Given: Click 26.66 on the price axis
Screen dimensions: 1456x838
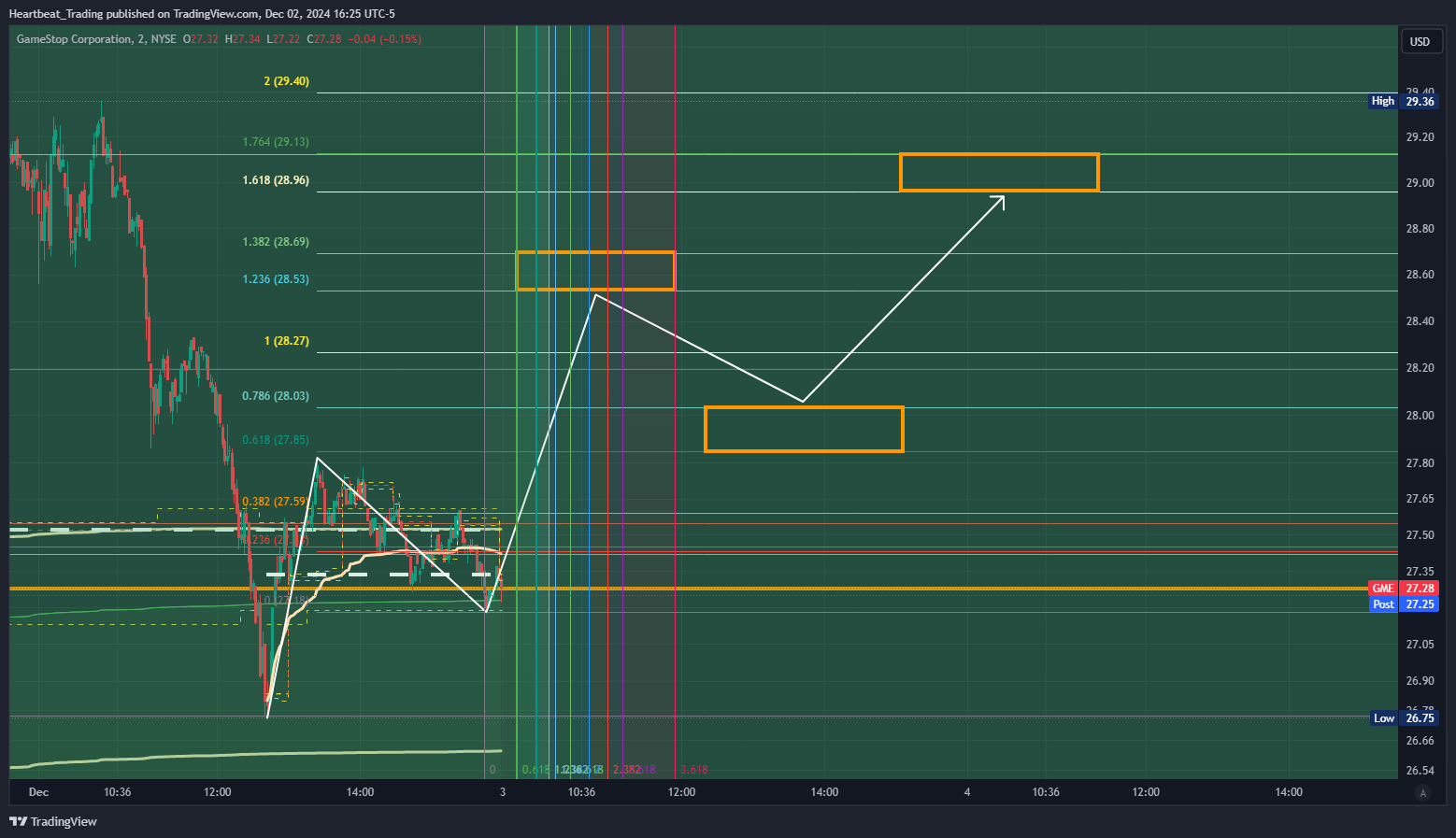Looking at the screenshot, I should (x=1420, y=741).
